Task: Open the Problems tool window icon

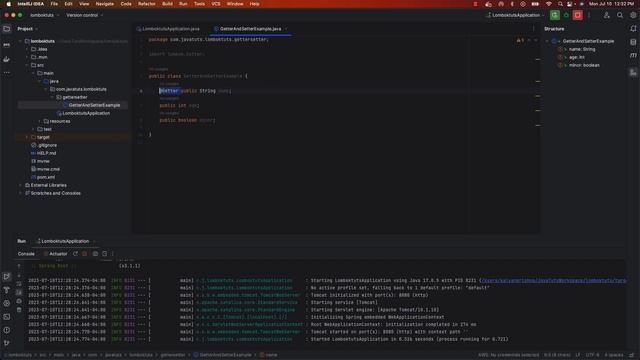Action: point(7,330)
